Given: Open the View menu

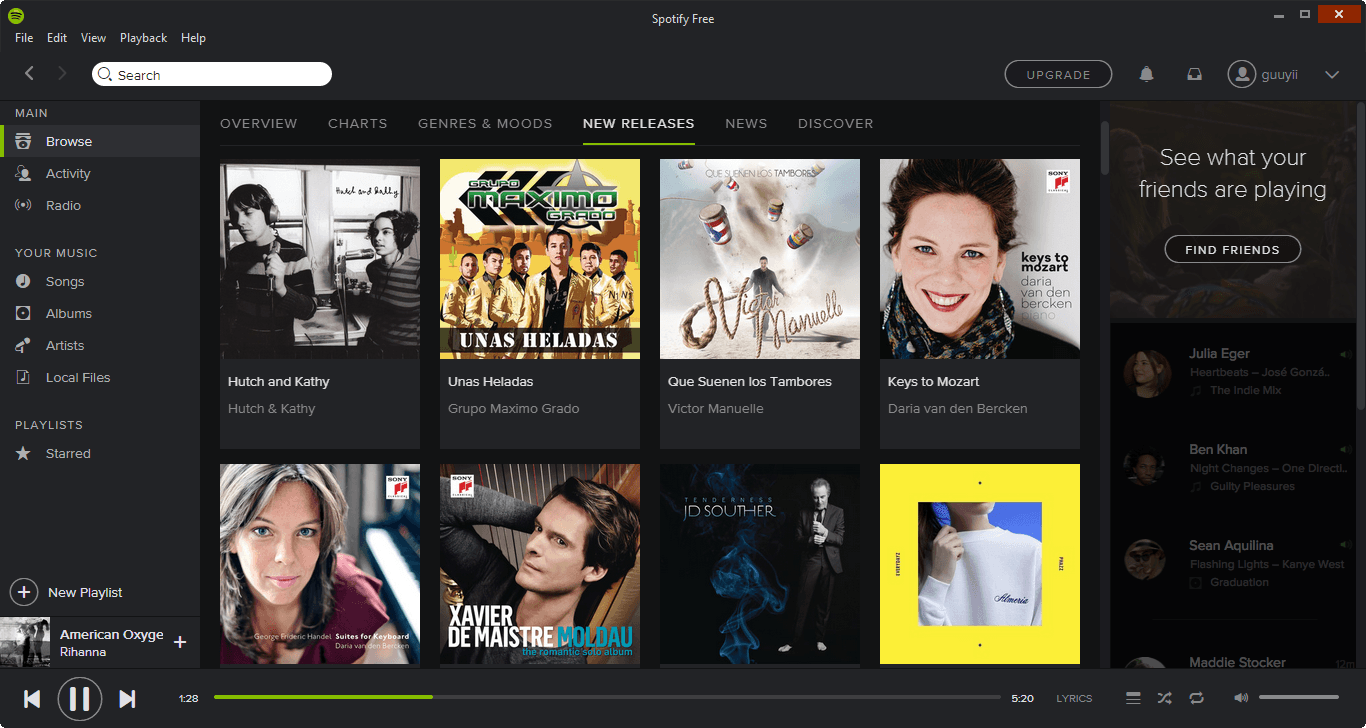Looking at the screenshot, I should [x=93, y=38].
